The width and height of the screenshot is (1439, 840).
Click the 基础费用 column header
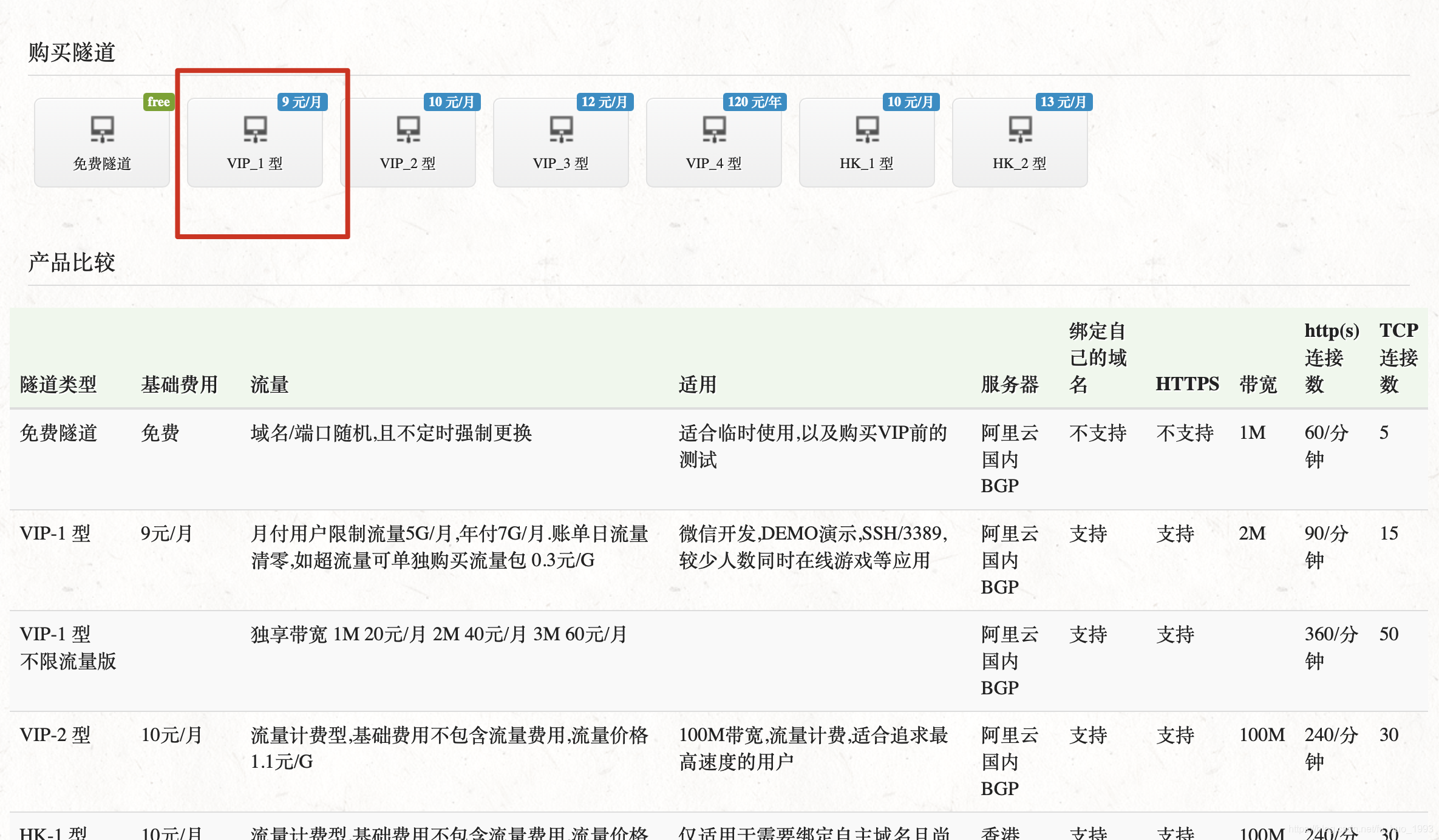click(x=179, y=384)
